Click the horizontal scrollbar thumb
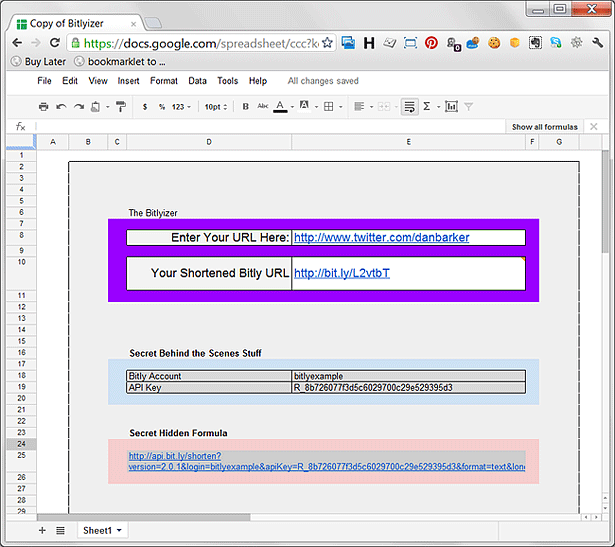 [144, 517]
